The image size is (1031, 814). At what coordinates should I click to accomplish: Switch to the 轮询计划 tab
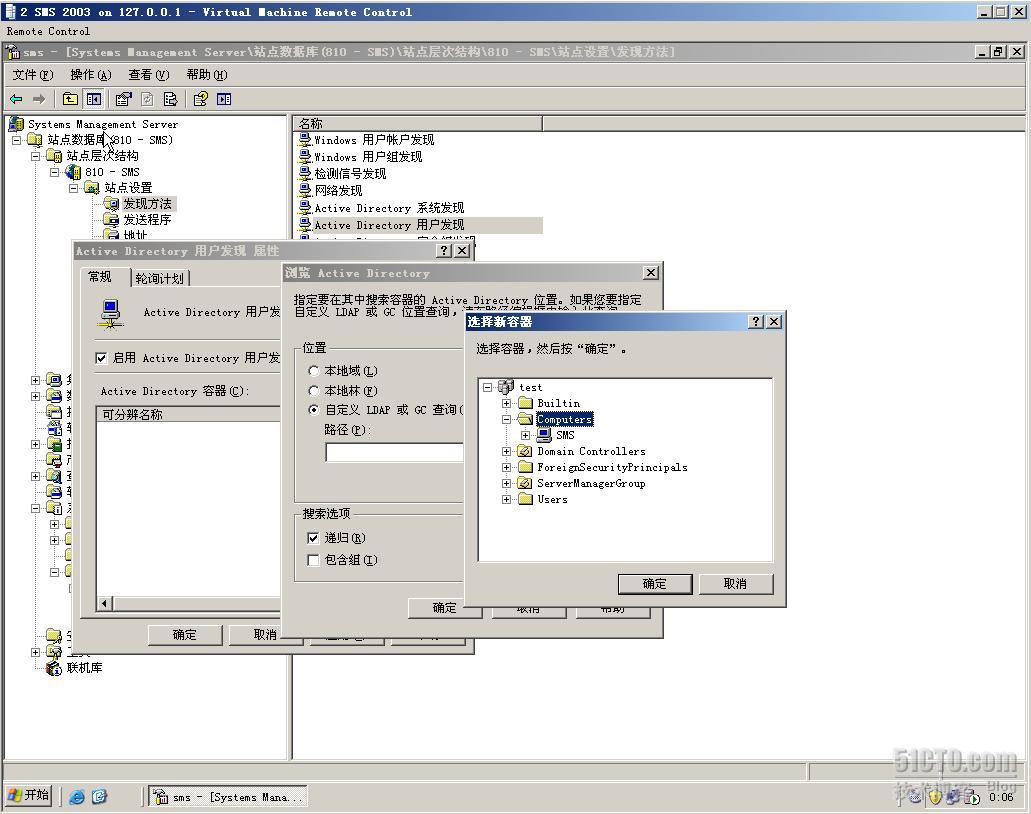coord(160,278)
